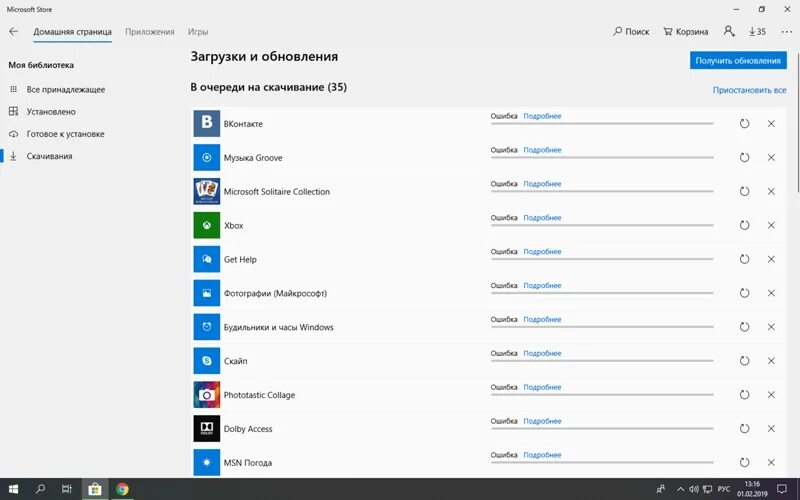Image resolution: width=800 pixels, height=500 pixels.
Task: Click the Скайп app icon
Action: click(207, 361)
